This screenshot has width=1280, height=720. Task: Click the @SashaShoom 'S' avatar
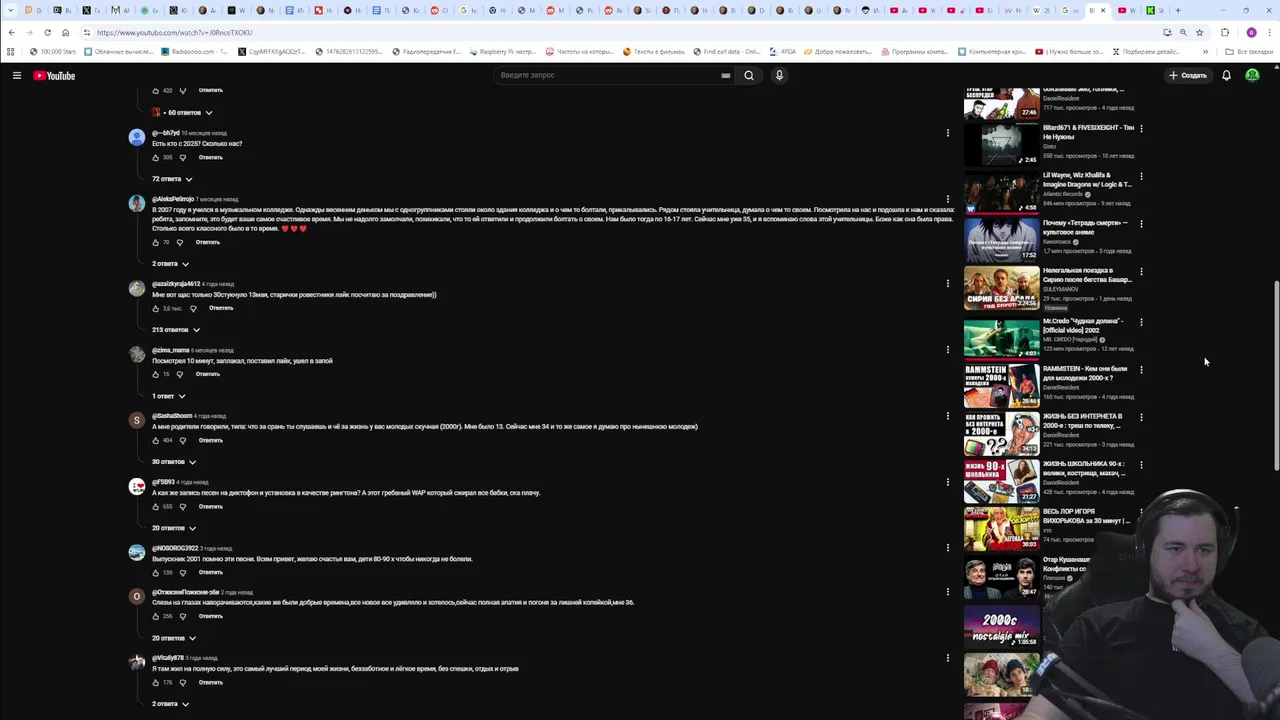coord(136,421)
